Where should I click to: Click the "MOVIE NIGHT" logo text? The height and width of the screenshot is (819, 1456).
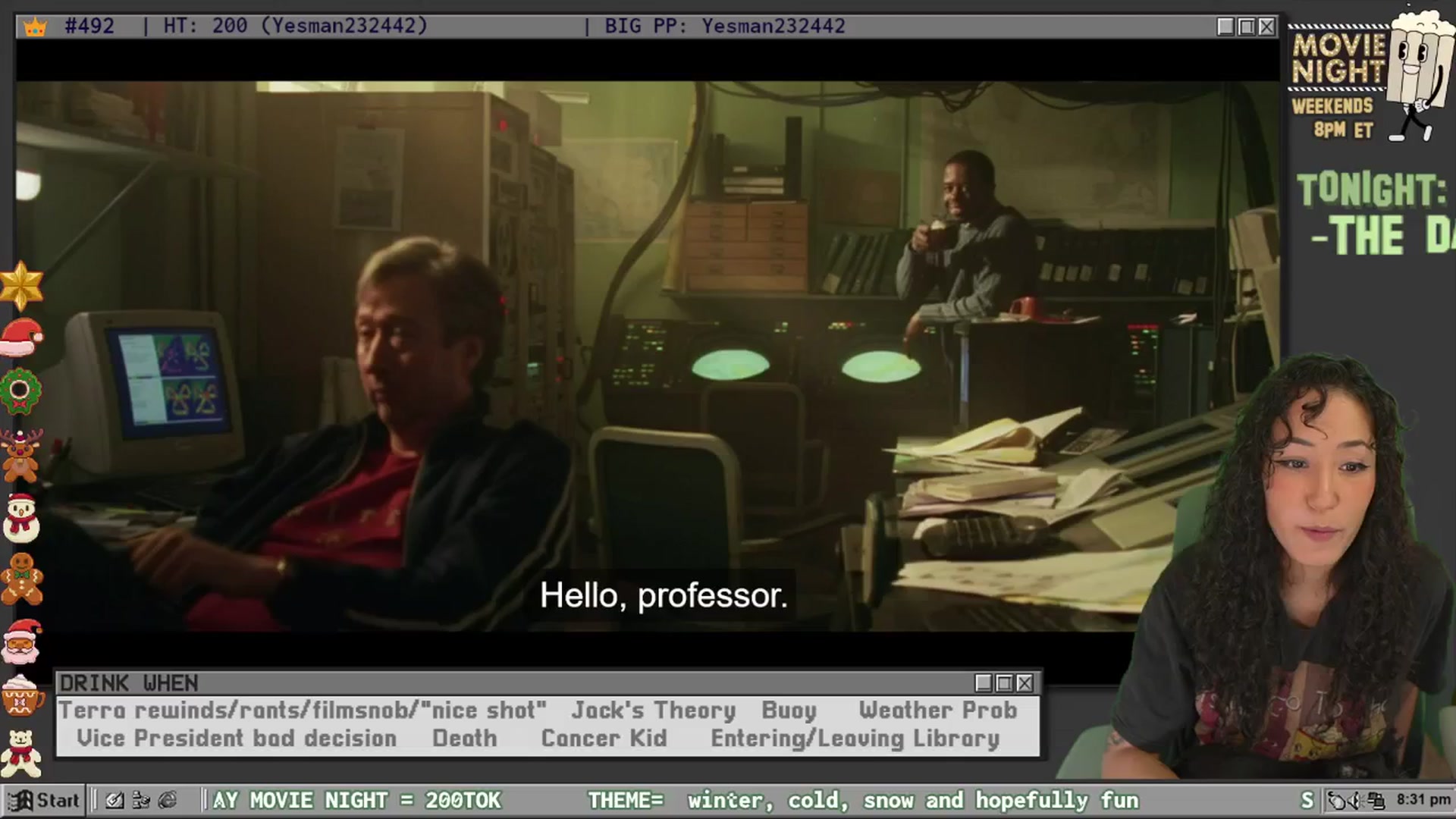click(x=1339, y=58)
